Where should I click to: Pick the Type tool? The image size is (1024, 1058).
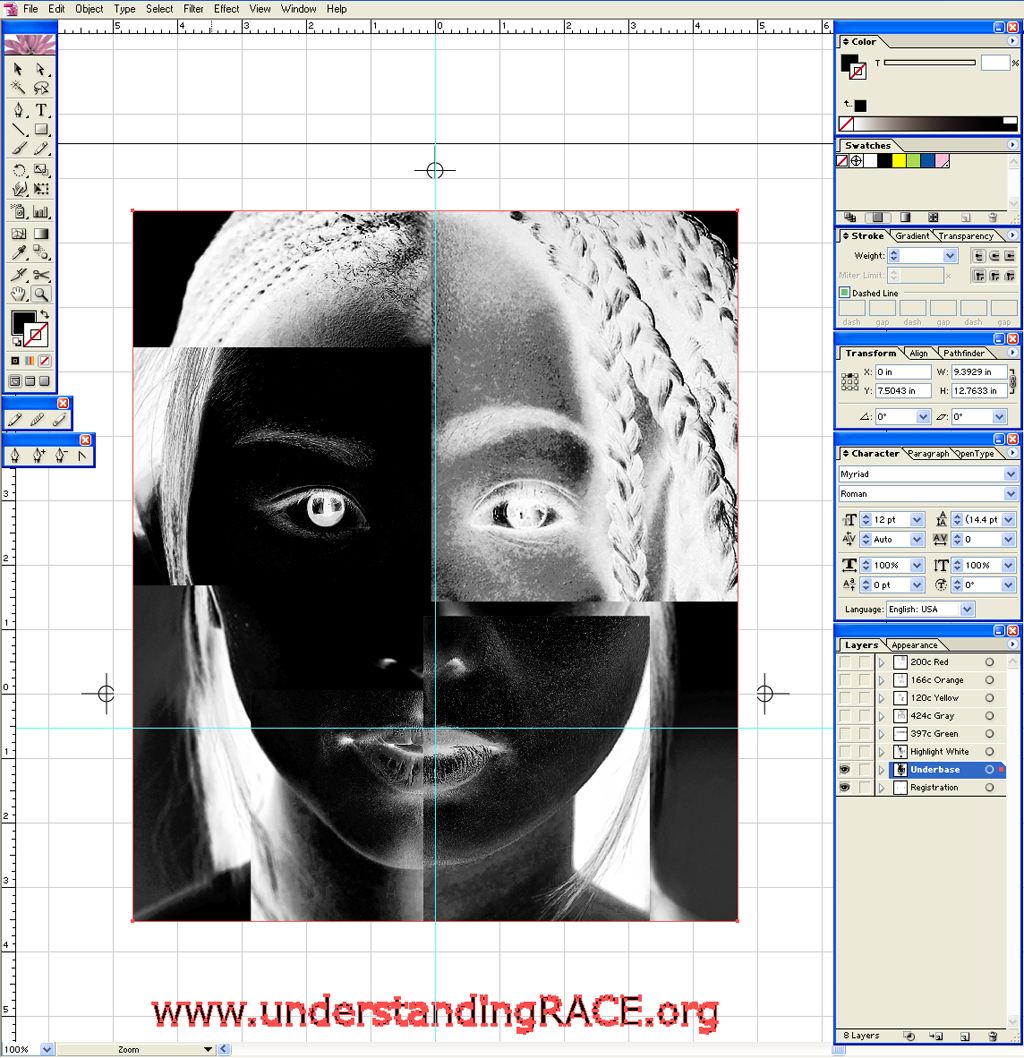[41, 110]
